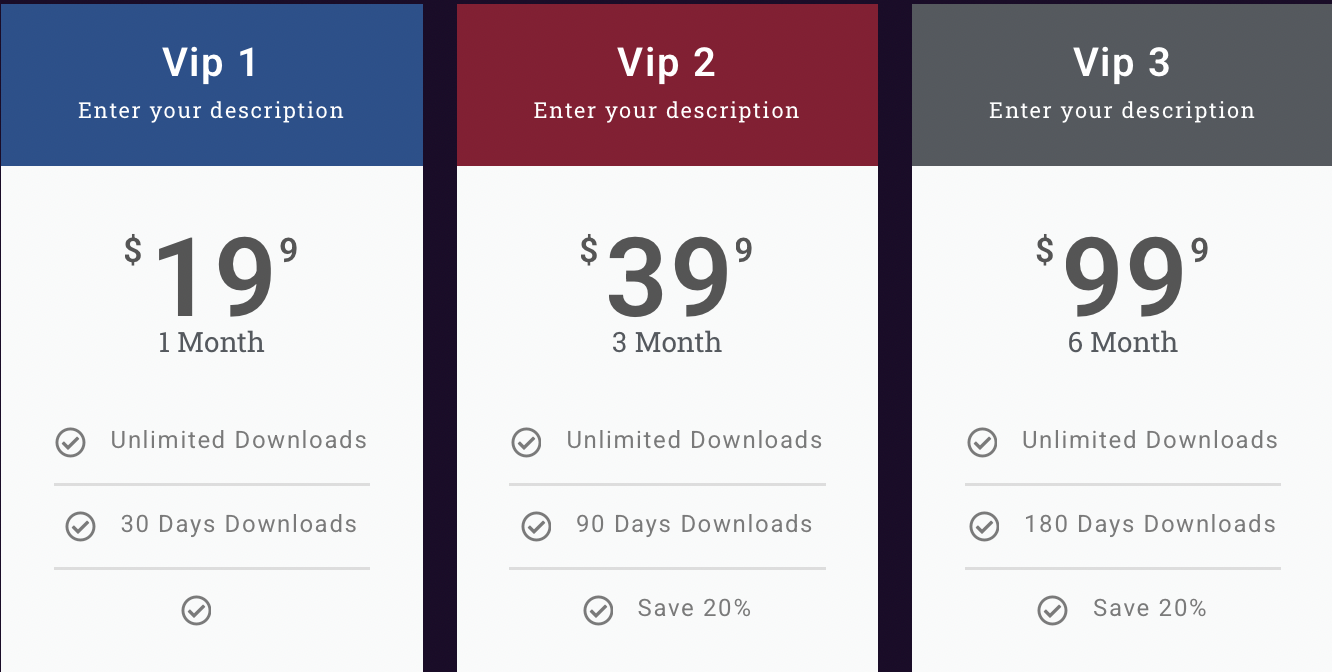This screenshot has height=672, width=1332.
Task: Select the Vip 2 plan title
Action: pos(667,63)
